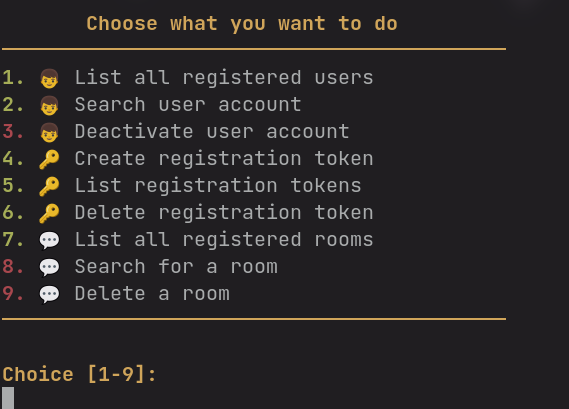Click the boy emoji beside List all registered users
The width and height of the screenshot is (569, 409).
pos(49,78)
